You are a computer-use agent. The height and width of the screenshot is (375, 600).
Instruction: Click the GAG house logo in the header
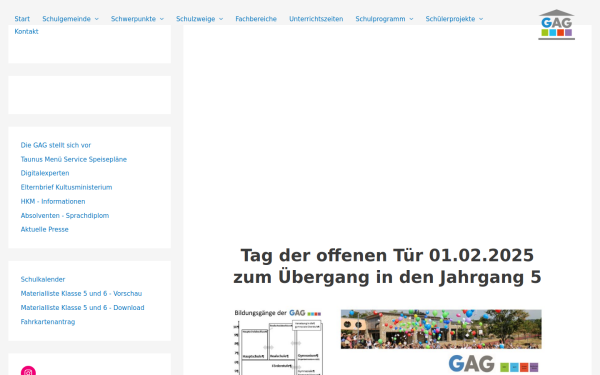click(x=556, y=24)
